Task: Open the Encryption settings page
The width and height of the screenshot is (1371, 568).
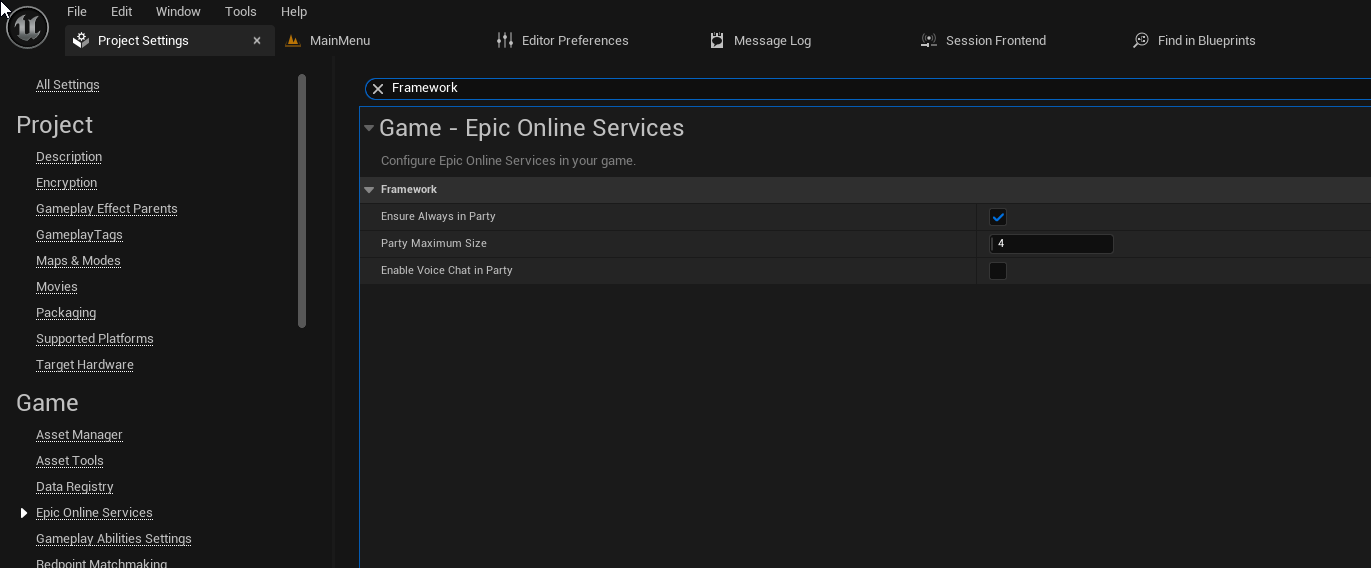Action: (x=66, y=183)
